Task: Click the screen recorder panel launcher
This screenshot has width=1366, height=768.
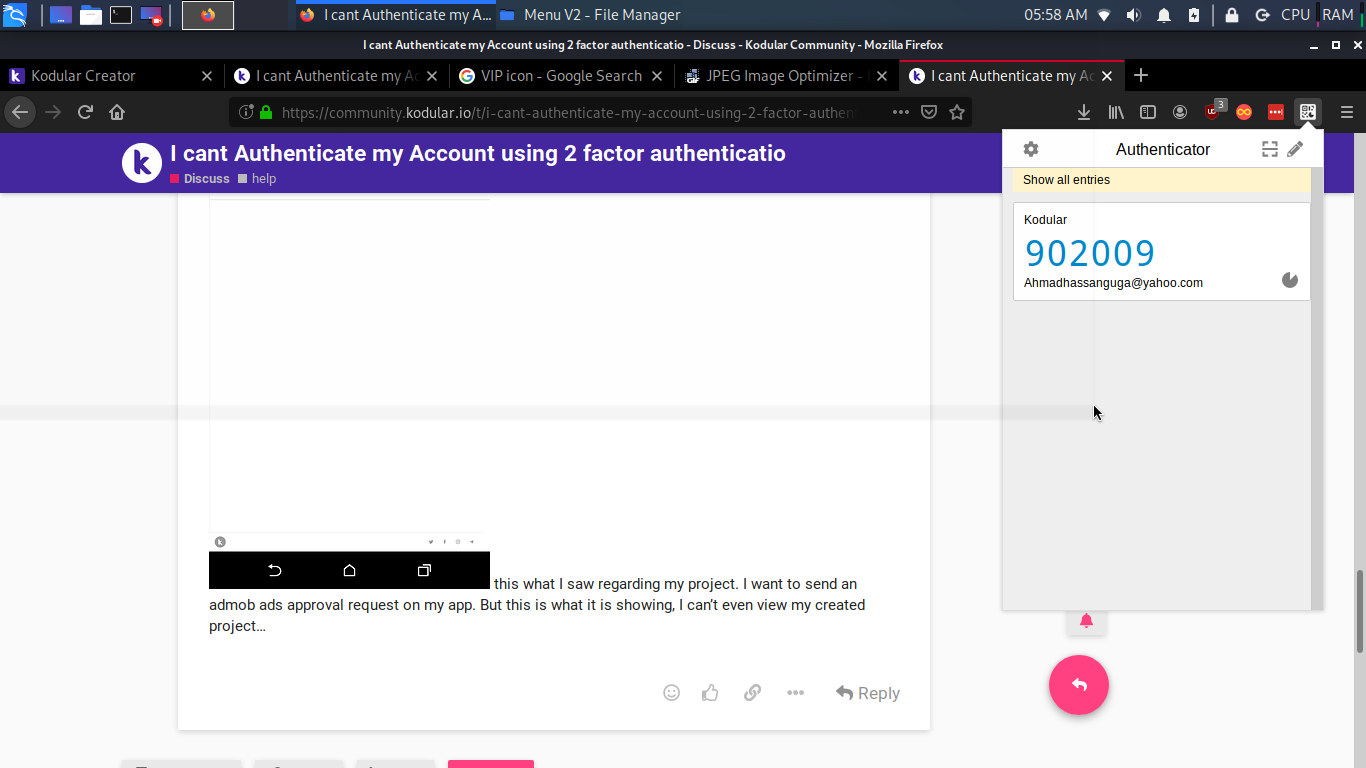Action: pos(152,15)
